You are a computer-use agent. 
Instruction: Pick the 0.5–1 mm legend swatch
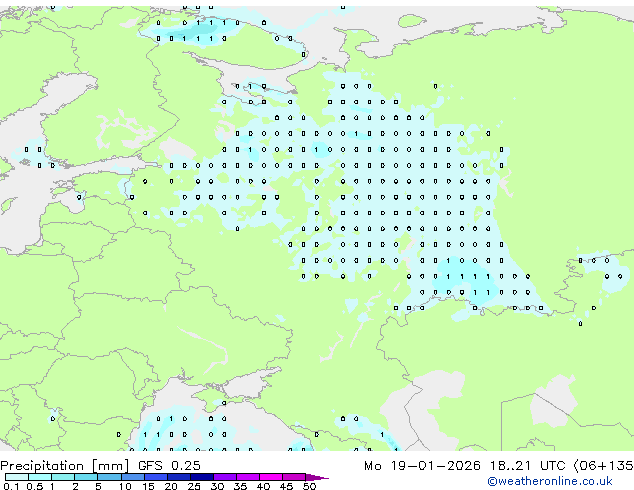tap(40, 477)
